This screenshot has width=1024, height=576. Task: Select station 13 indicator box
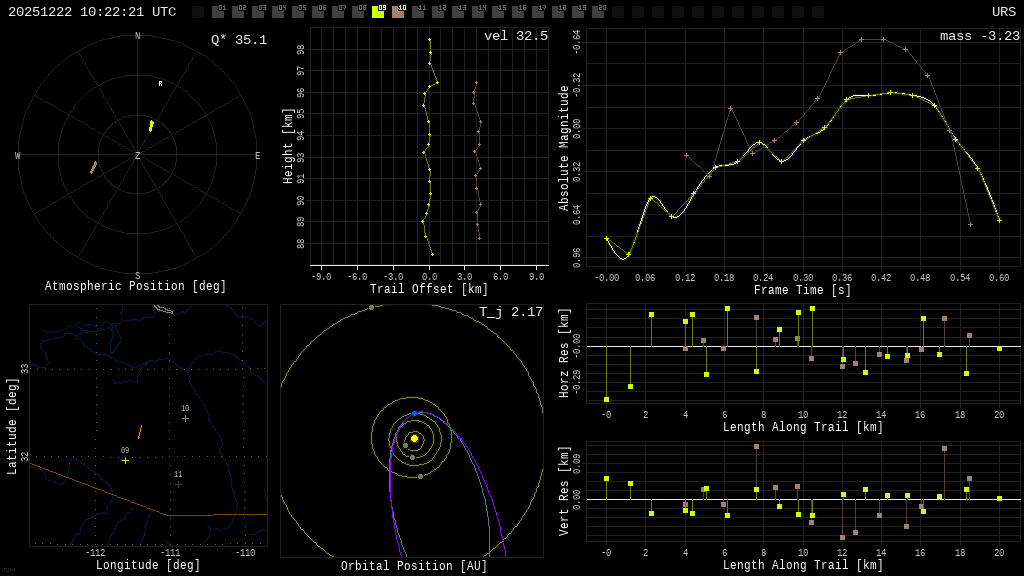point(458,12)
